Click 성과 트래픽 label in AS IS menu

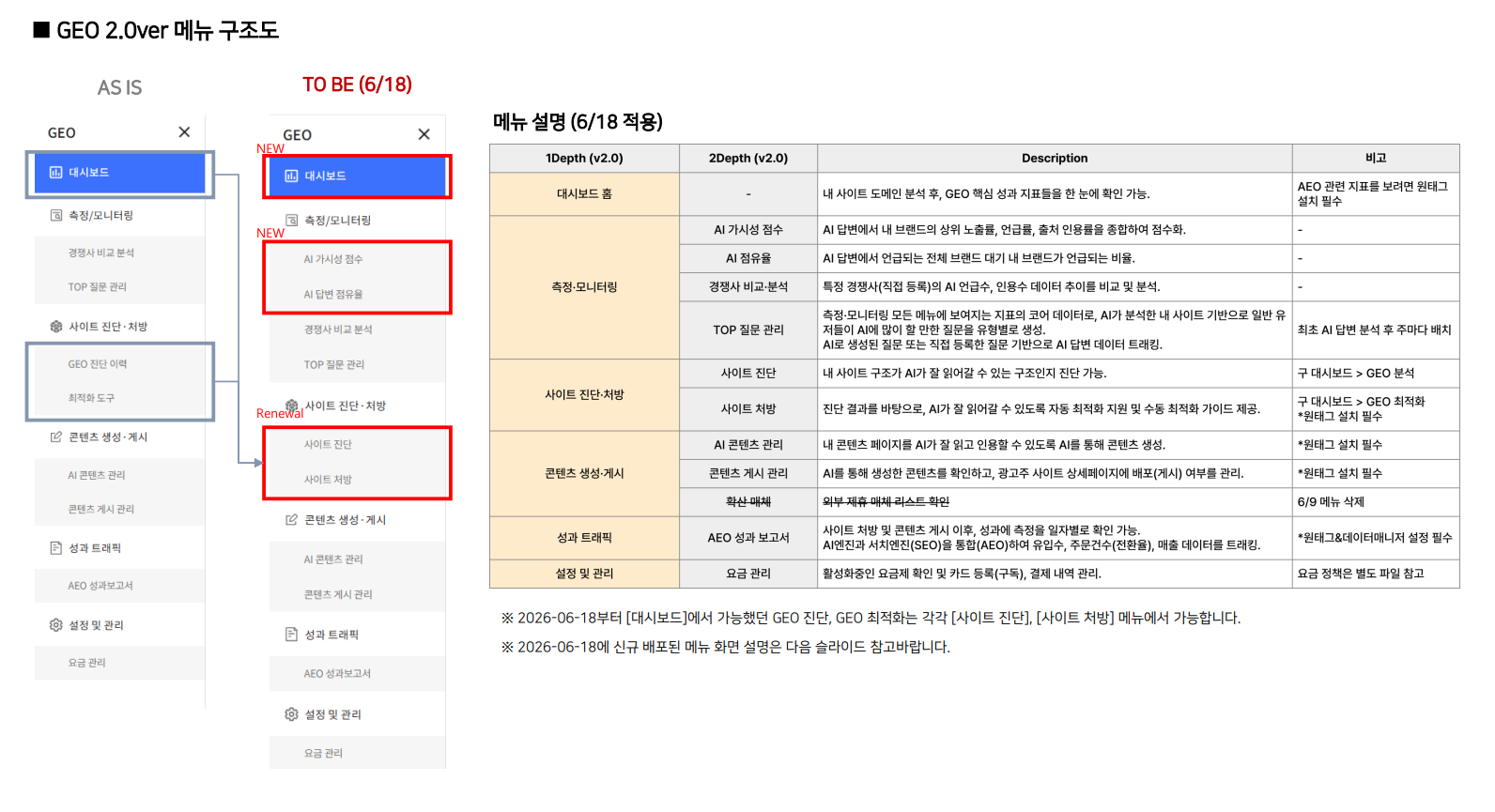point(95,548)
